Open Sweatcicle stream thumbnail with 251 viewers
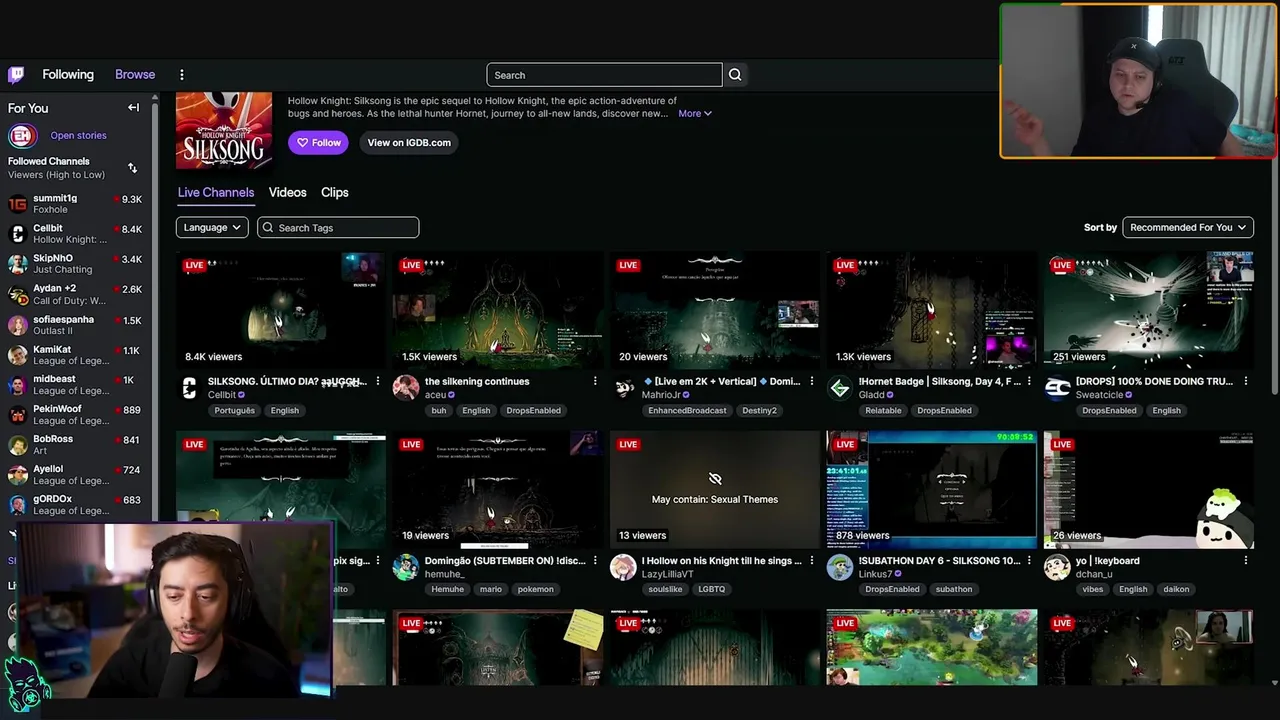The width and height of the screenshot is (1280, 720). (1148, 310)
